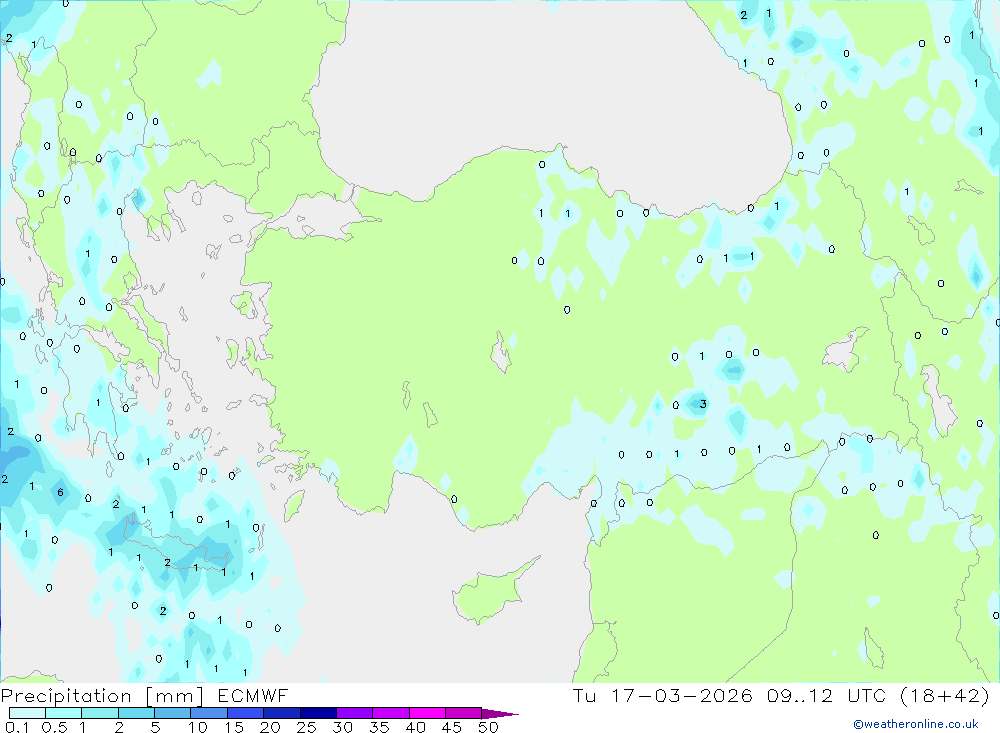Click the precipitation value '6' on the map

pos(61,492)
